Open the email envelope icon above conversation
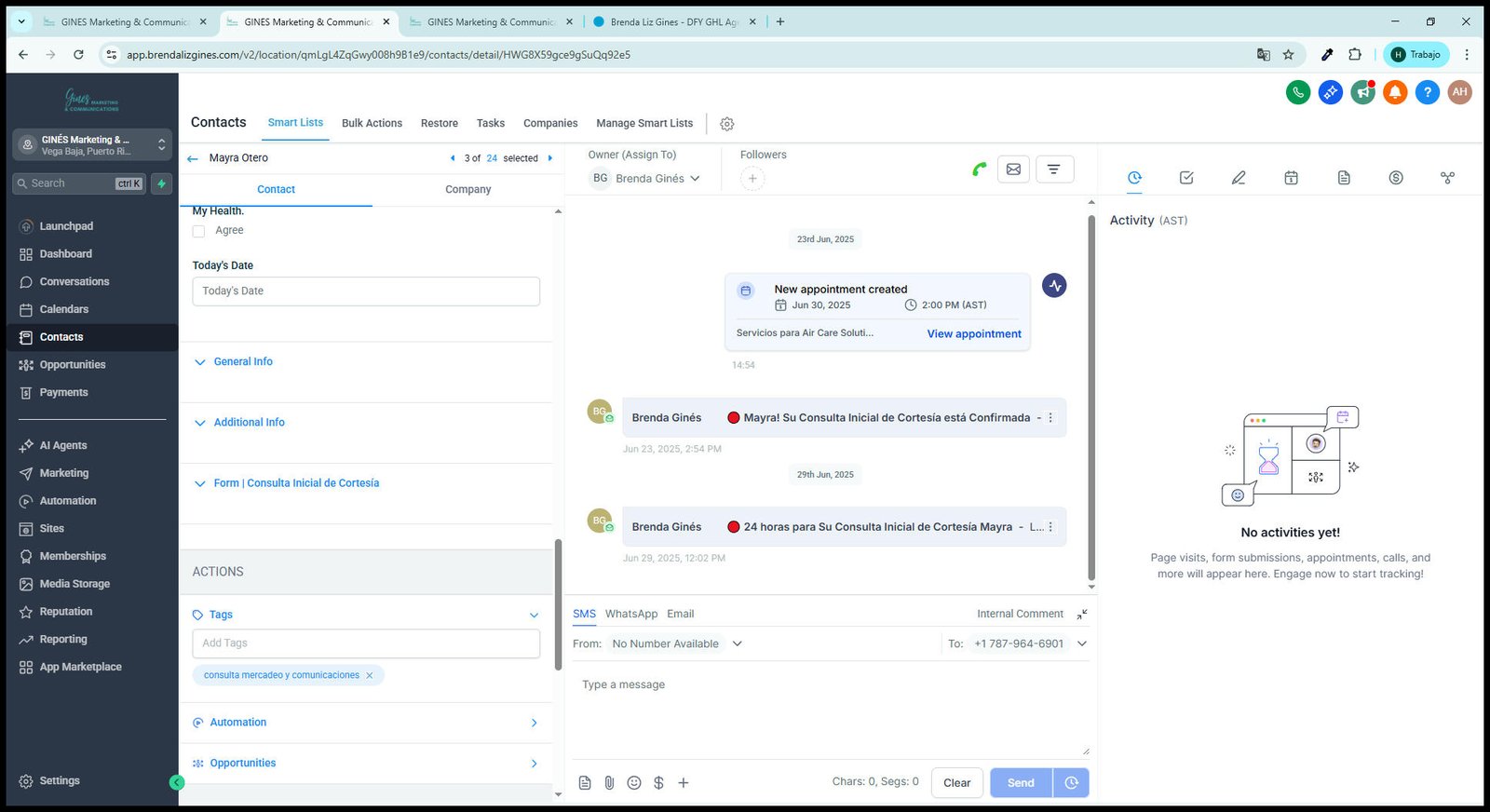 [x=1013, y=169]
